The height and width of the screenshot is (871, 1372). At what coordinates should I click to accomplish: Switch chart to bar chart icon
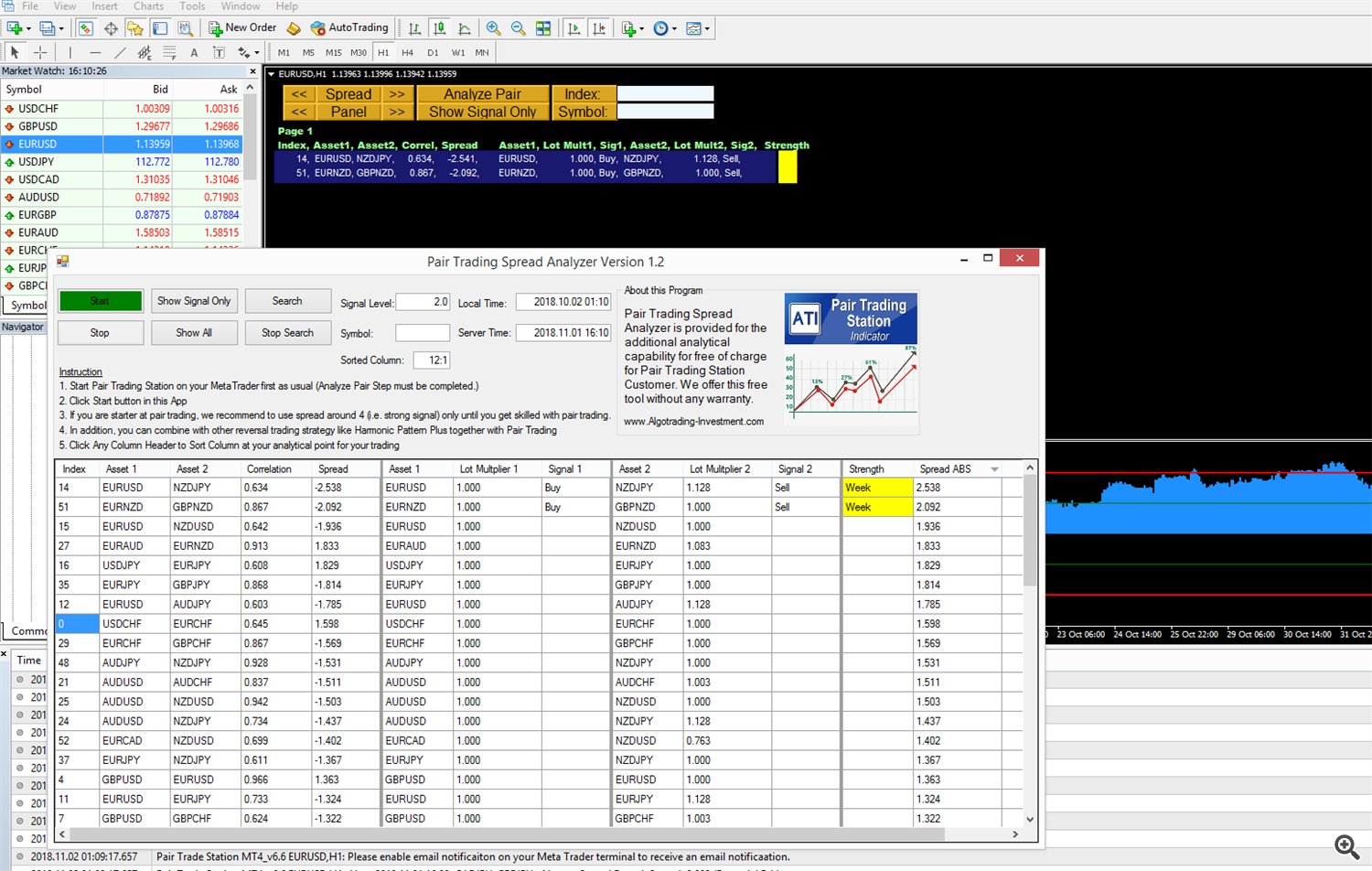415,28
